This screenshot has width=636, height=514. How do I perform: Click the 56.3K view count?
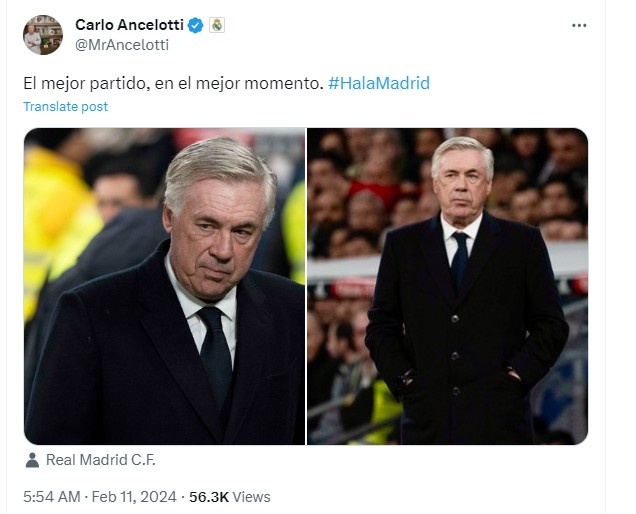click(209, 496)
